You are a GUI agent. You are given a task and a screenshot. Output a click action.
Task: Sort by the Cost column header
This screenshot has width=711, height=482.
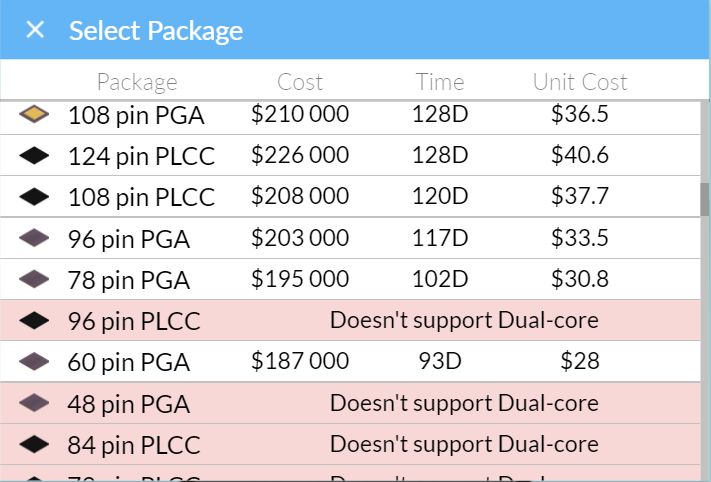click(300, 82)
